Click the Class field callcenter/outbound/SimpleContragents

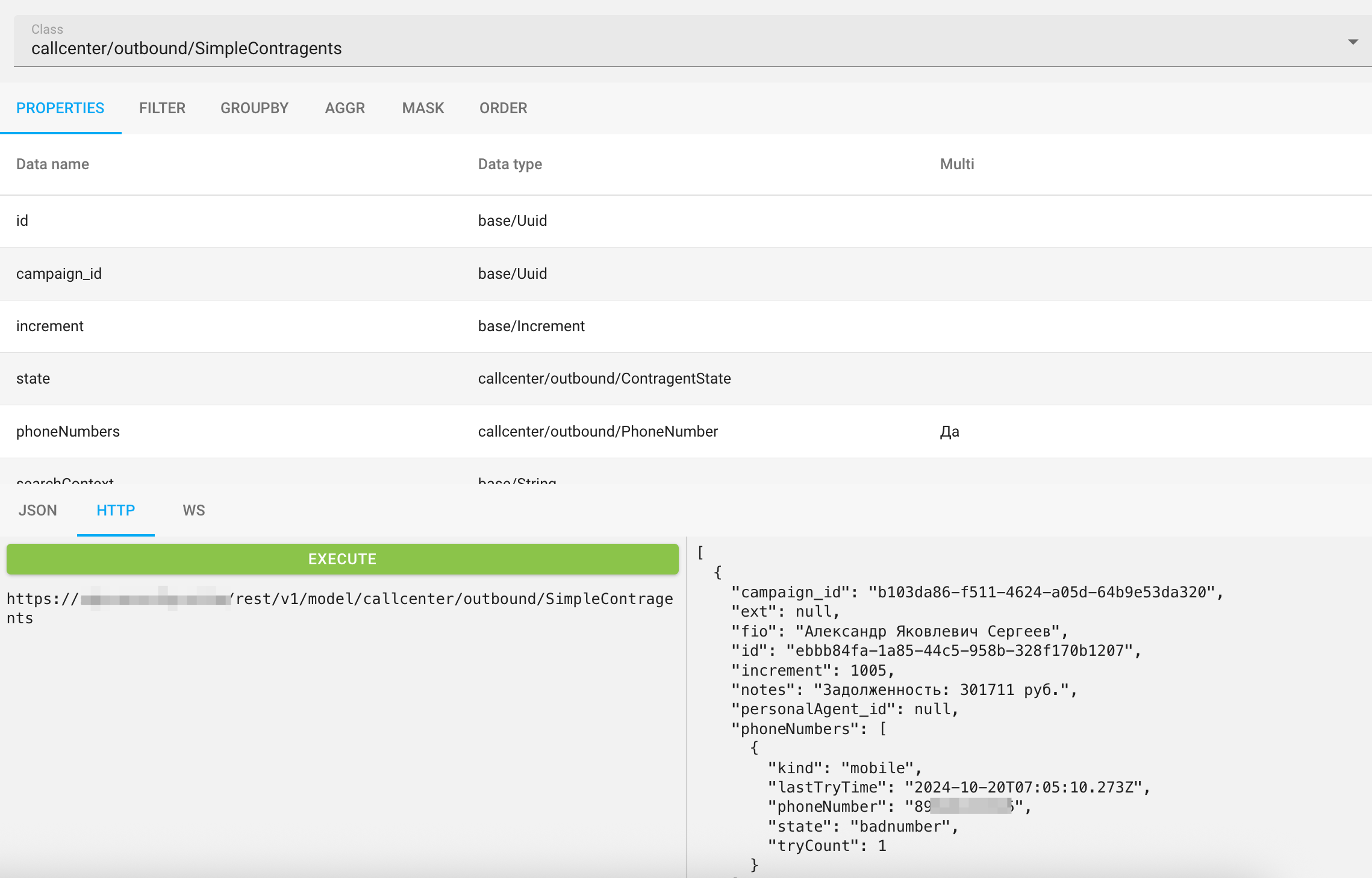(186, 48)
